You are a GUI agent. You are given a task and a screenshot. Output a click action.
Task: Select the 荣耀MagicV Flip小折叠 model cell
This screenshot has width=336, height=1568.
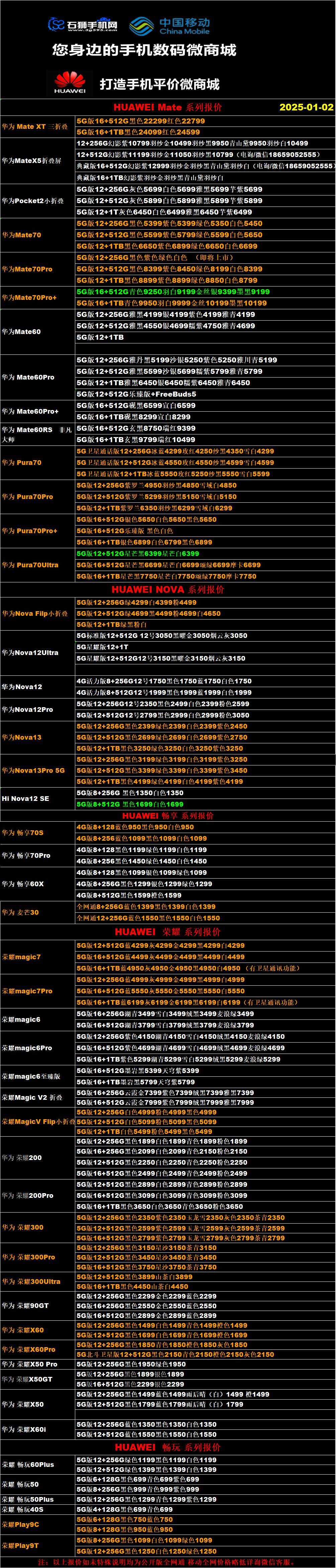(x=38, y=1121)
